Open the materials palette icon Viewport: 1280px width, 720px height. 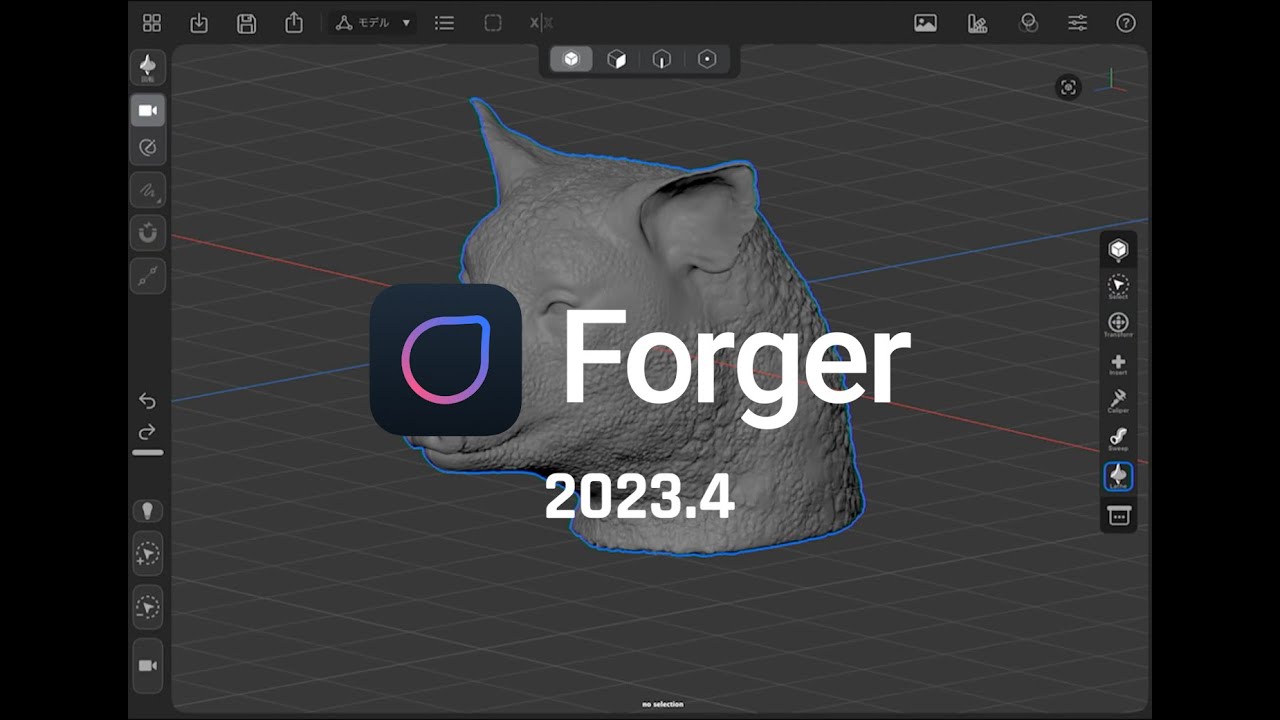point(978,23)
